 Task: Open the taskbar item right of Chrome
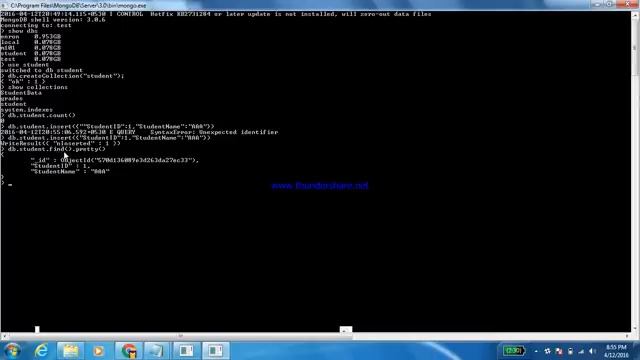157,351
